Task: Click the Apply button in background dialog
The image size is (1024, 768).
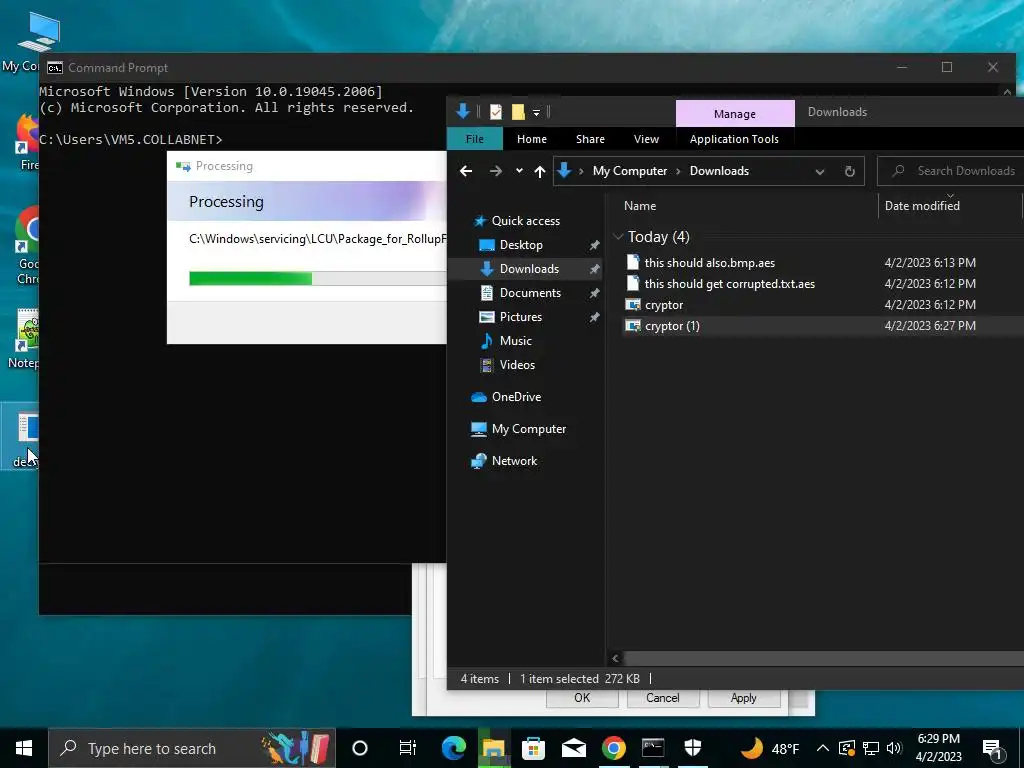Action: 744,698
